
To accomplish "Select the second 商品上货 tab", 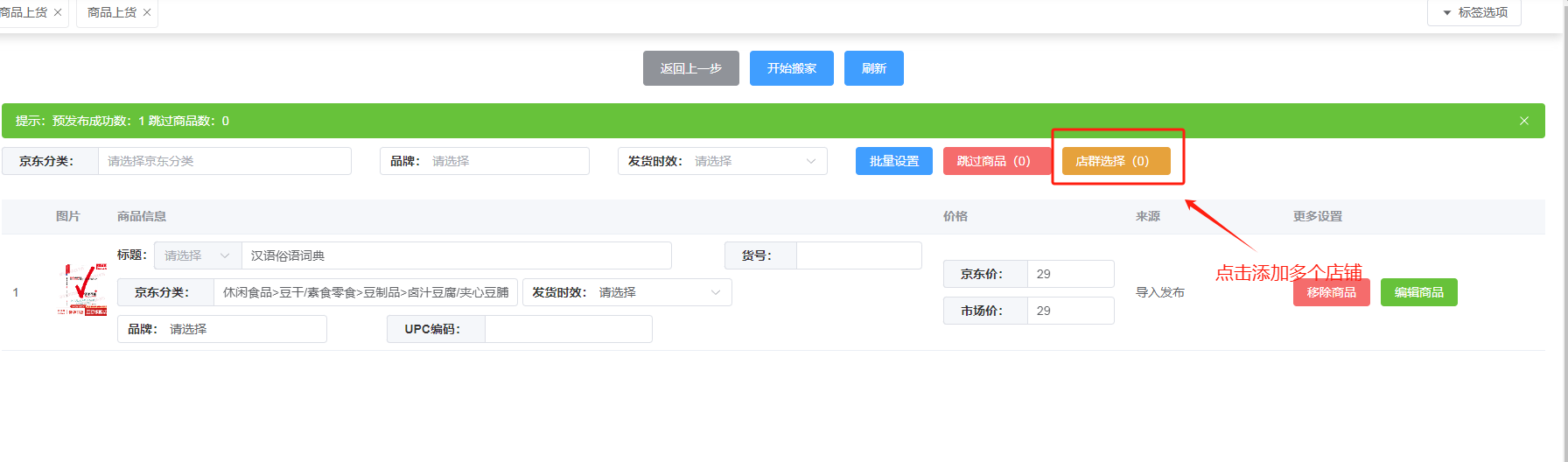I will click(x=111, y=12).
